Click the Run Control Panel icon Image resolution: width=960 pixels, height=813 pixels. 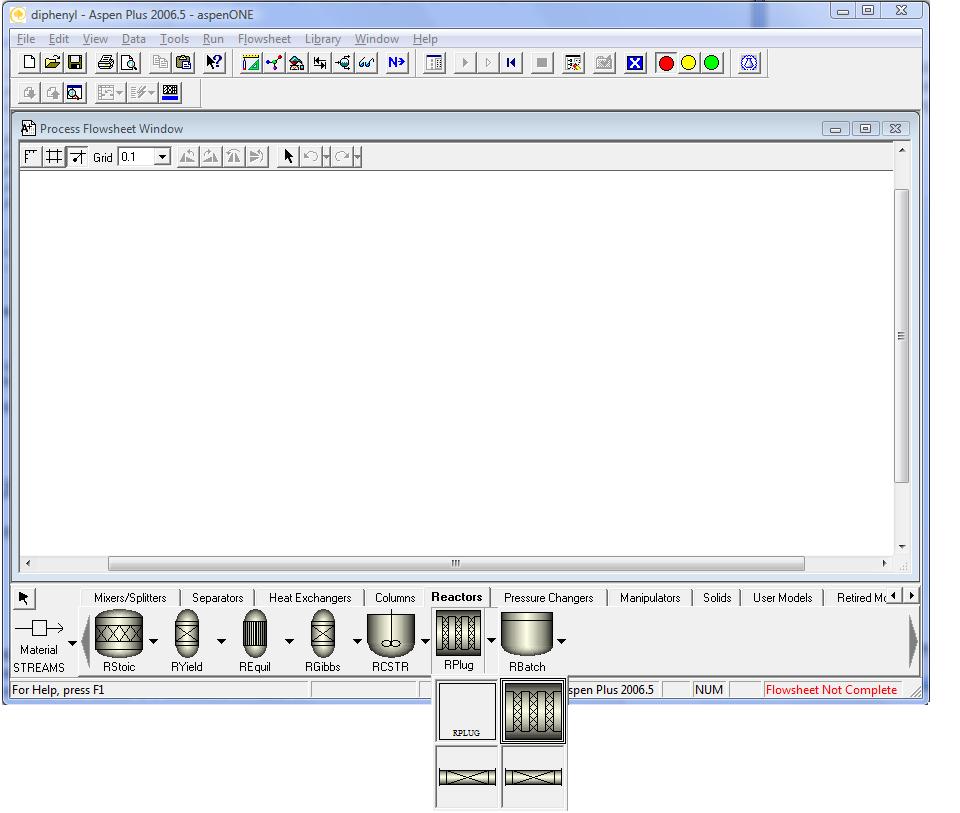point(434,62)
